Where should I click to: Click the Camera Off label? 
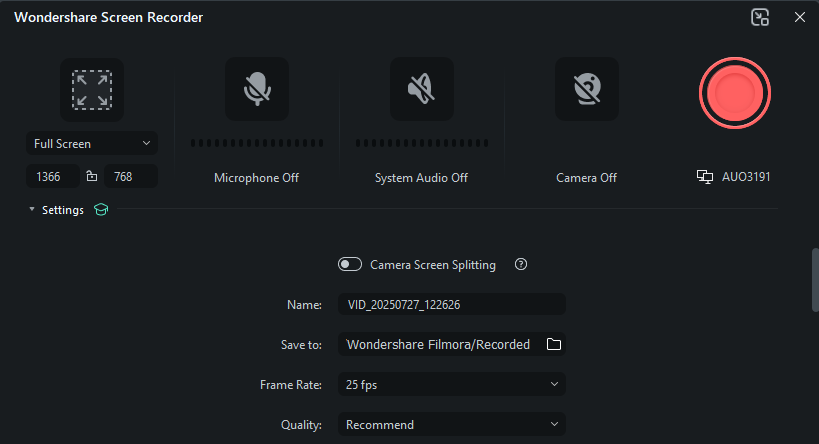pyautogui.click(x=587, y=178)
